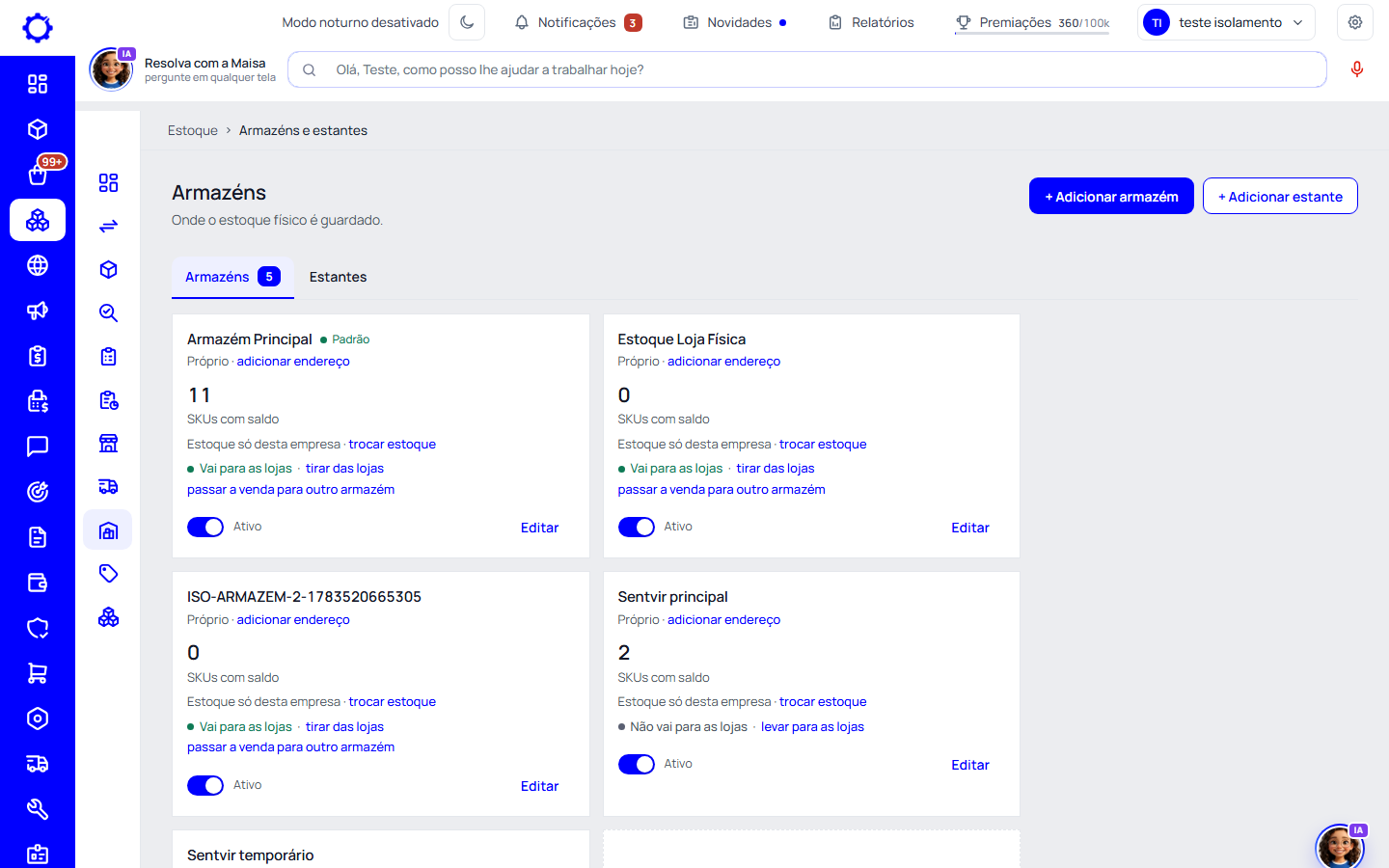Viewport: 1389px width, 868px height.
Task: Toggle night mode with the moon button
Action: [x=467, y=22]
